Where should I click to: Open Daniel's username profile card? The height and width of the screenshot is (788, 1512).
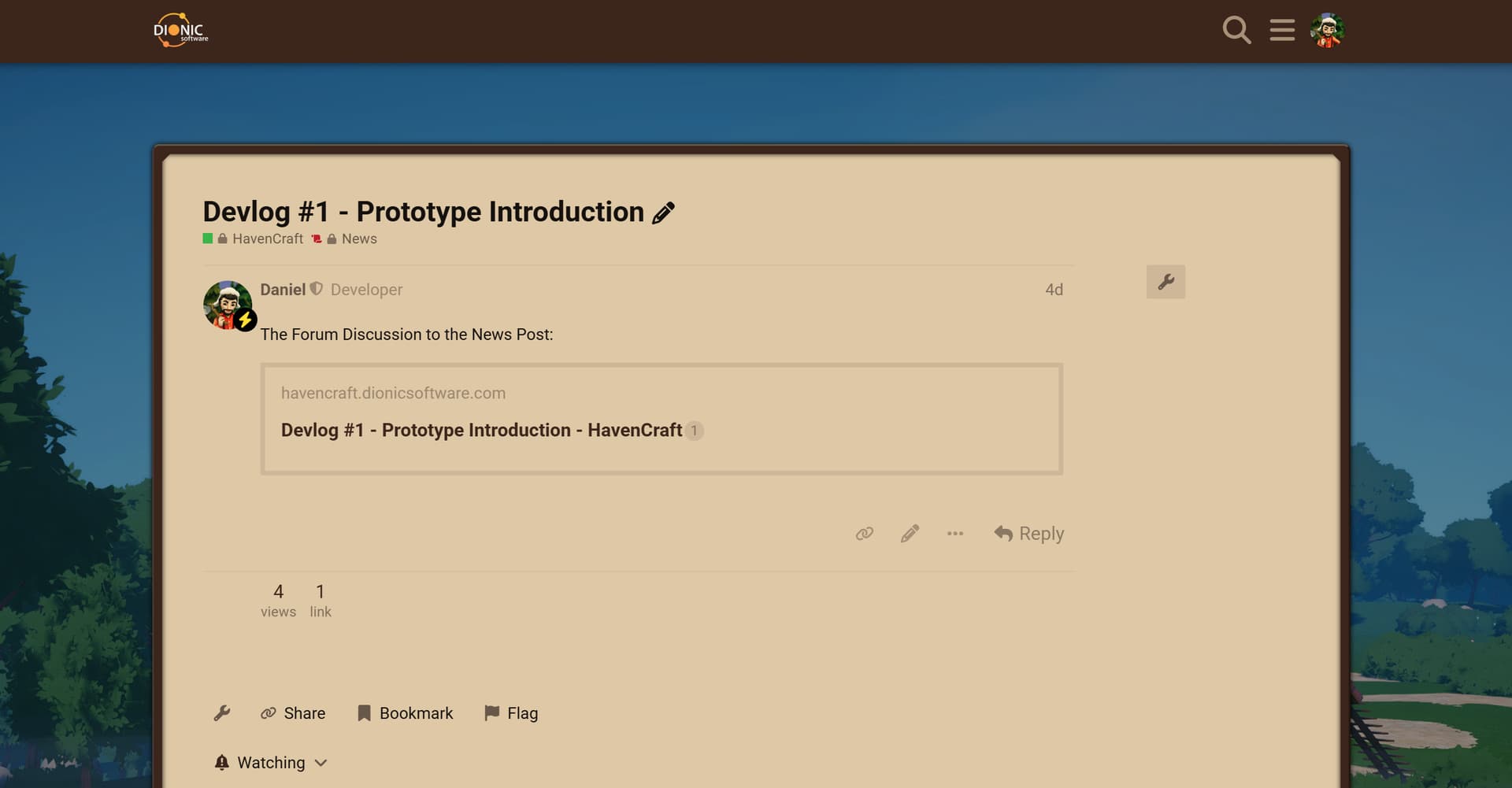(283, 290)
